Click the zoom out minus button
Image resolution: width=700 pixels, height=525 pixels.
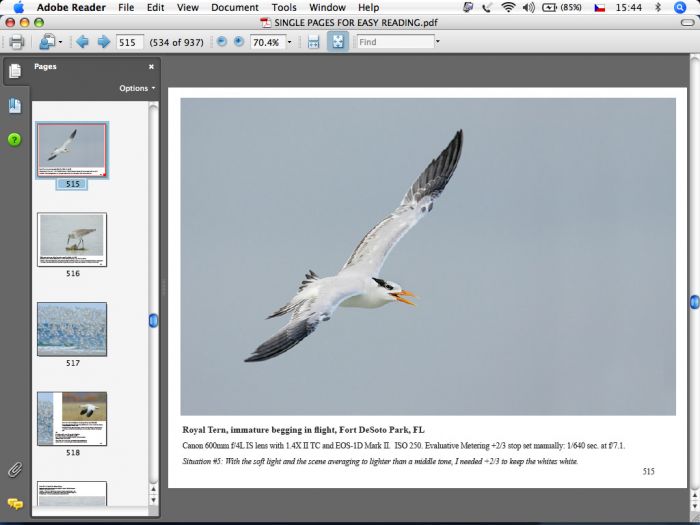point(222,42)
